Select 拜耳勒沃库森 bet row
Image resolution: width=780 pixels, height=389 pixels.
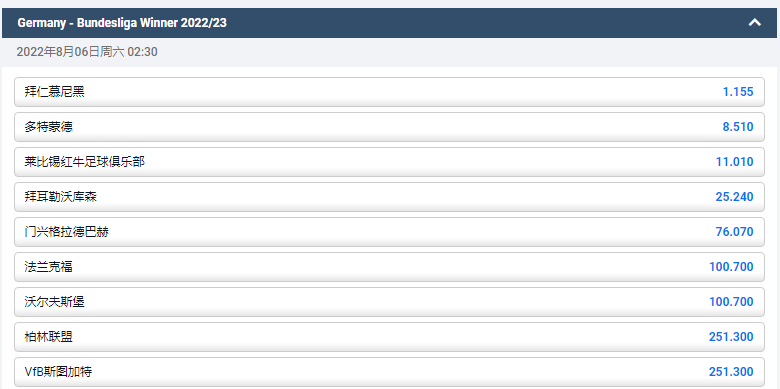click(x=390, y=197)
